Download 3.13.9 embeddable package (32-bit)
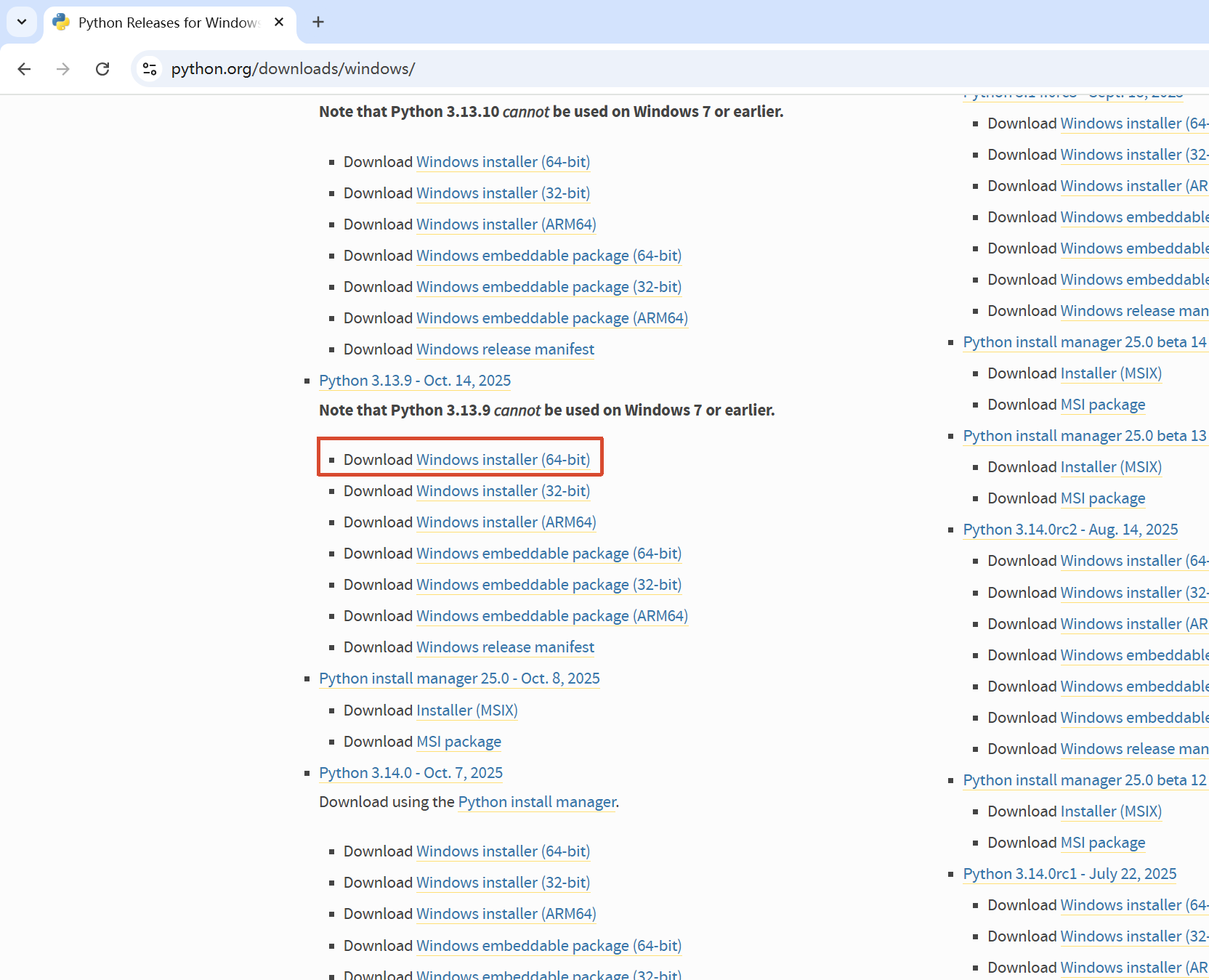The width and height of the screenshot is (1209, 980). pos(549,585)
